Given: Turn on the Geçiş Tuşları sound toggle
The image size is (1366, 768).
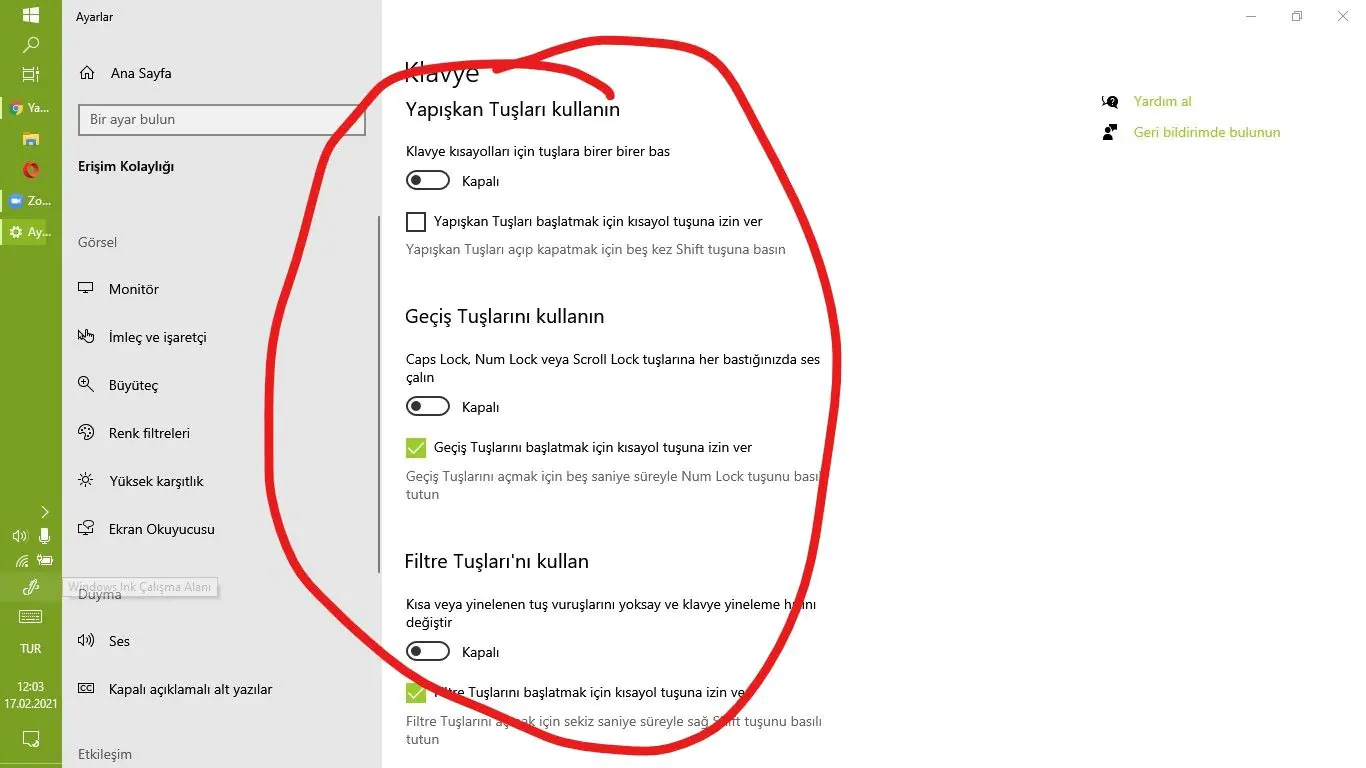Looking at the screenshot, I should point(428,407).
